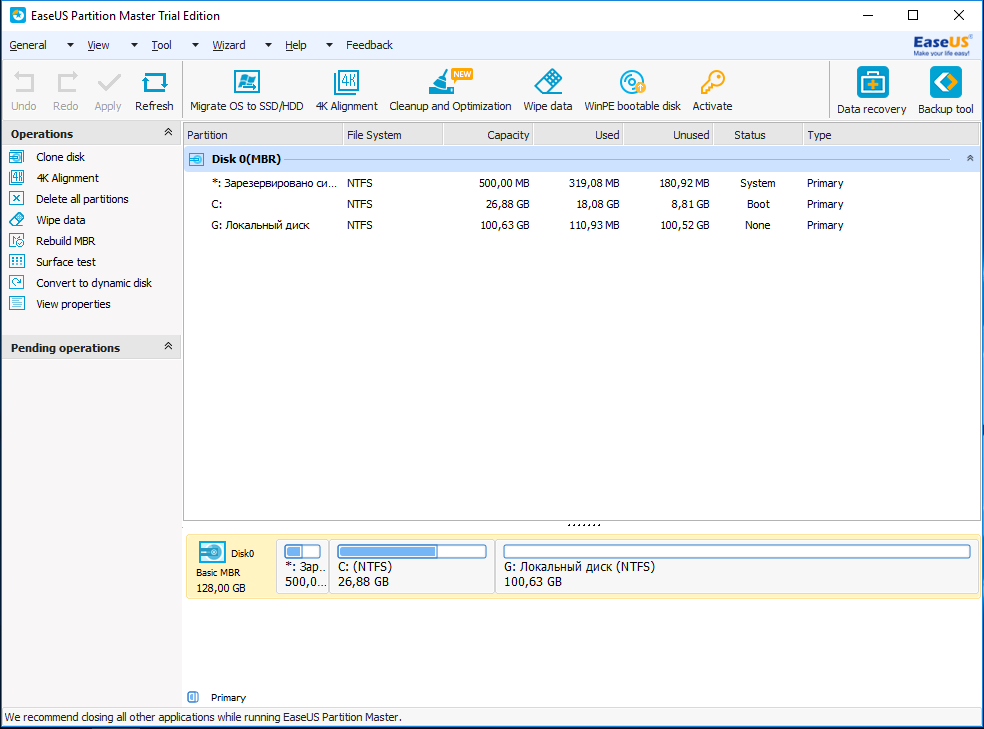Select the G: Локальный диск row
This screenshot has height=729, width=984.
point(582,225)
